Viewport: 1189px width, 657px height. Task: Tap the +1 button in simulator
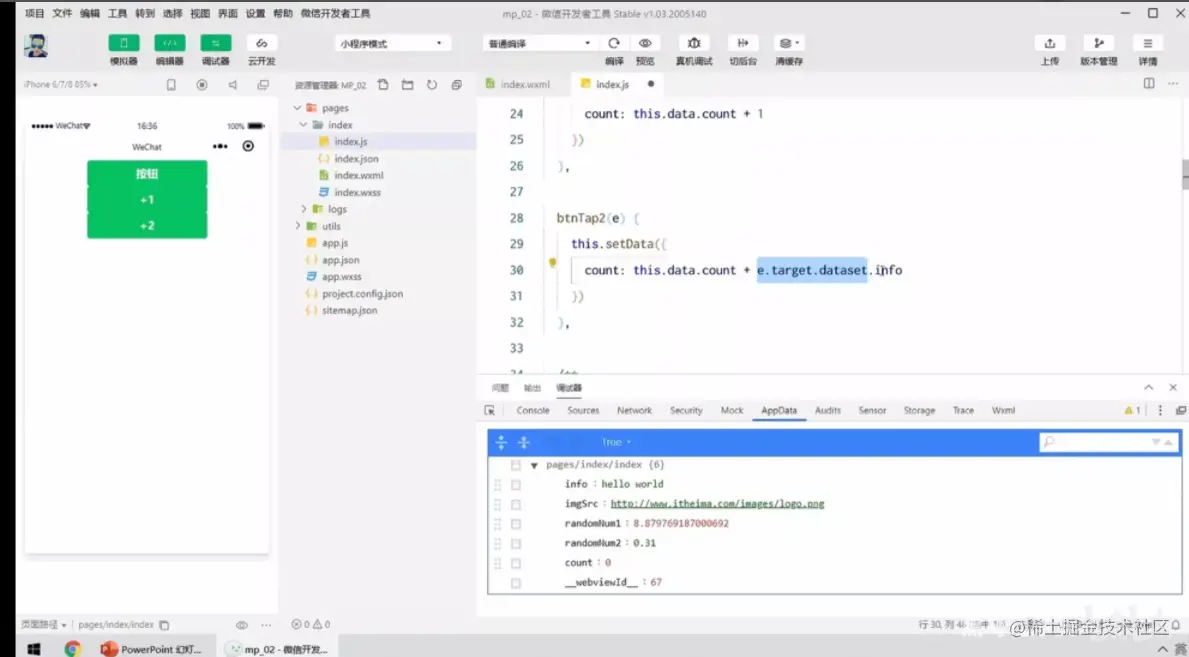pyautogui.click(x=147, y=200)
